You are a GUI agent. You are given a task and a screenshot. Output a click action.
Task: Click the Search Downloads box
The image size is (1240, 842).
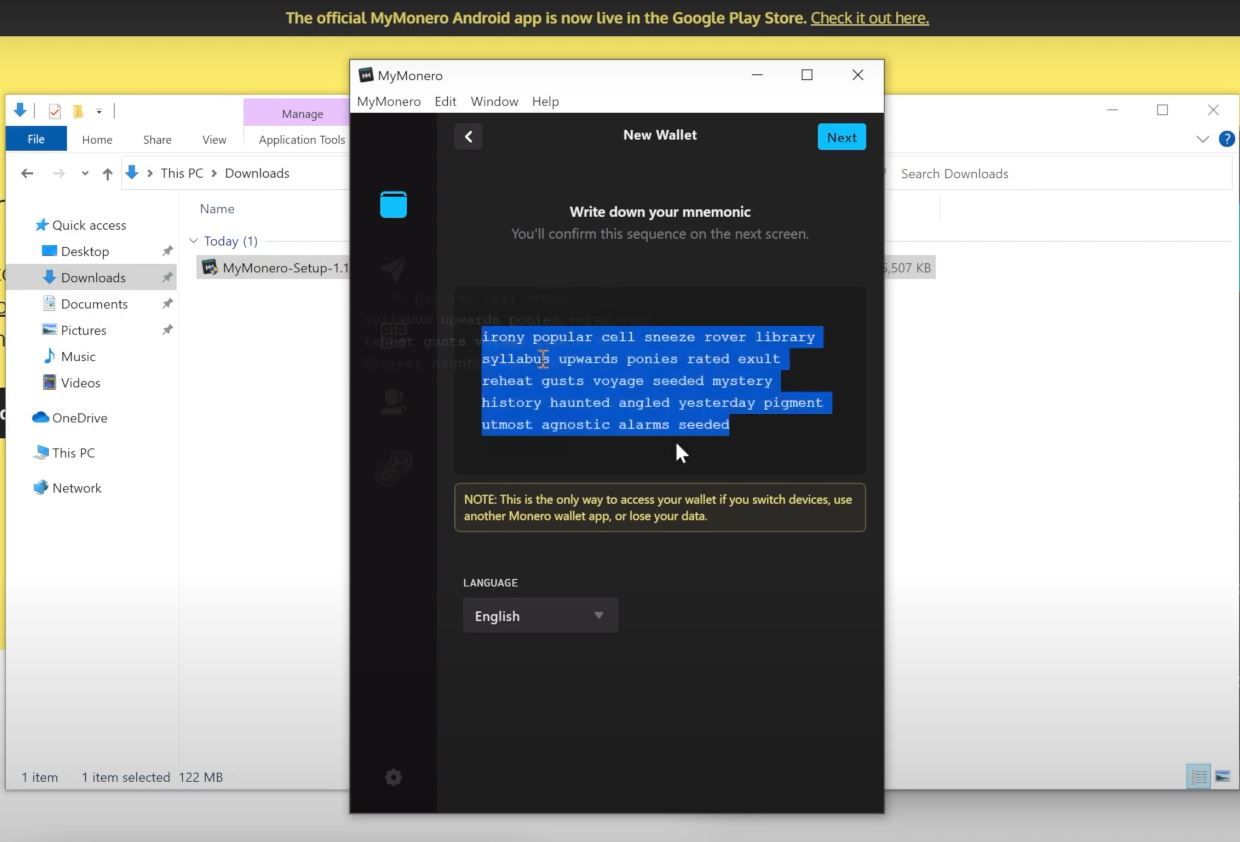coord(1060,173)
